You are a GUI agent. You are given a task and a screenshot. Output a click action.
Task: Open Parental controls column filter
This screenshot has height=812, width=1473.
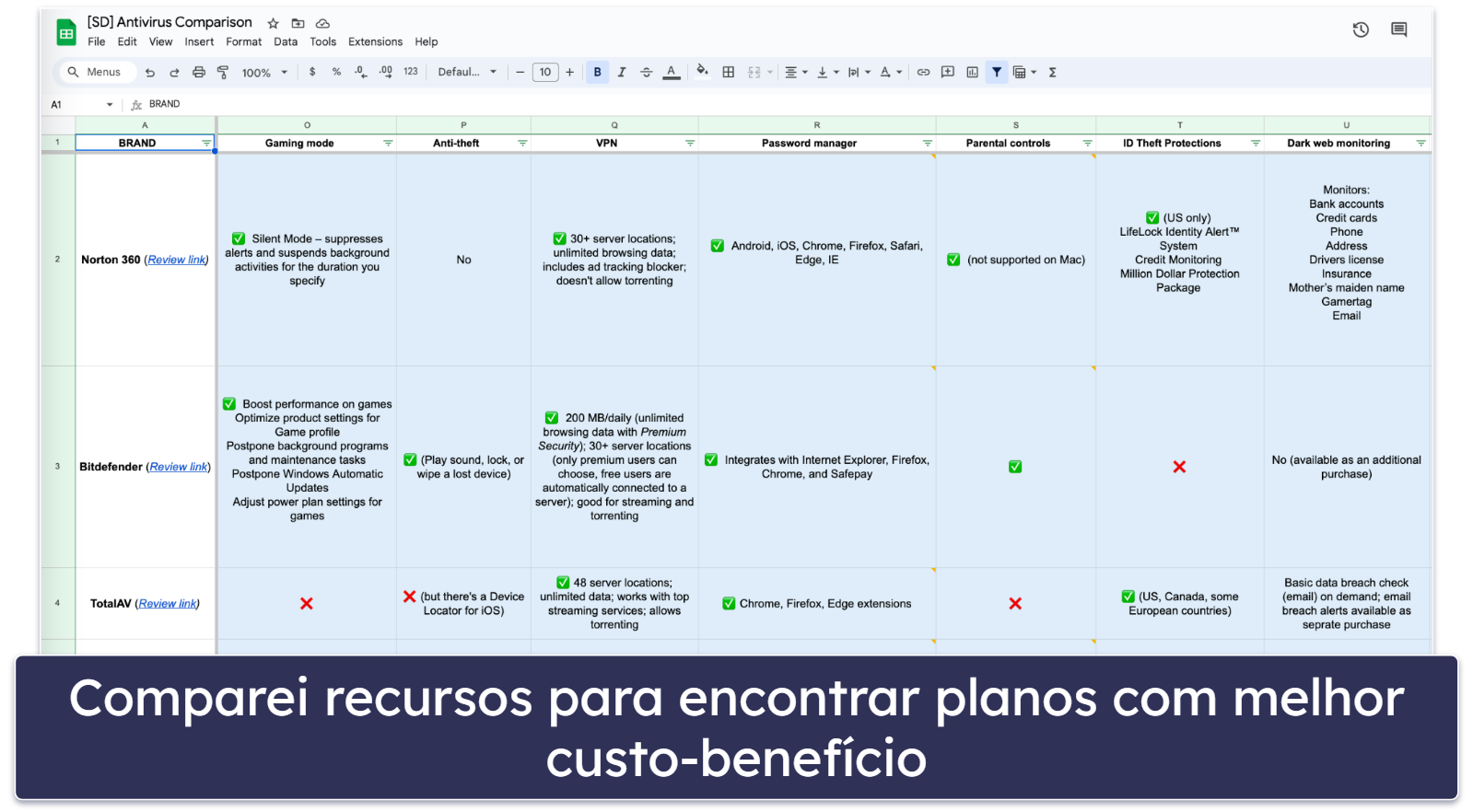coord(1087,144)
